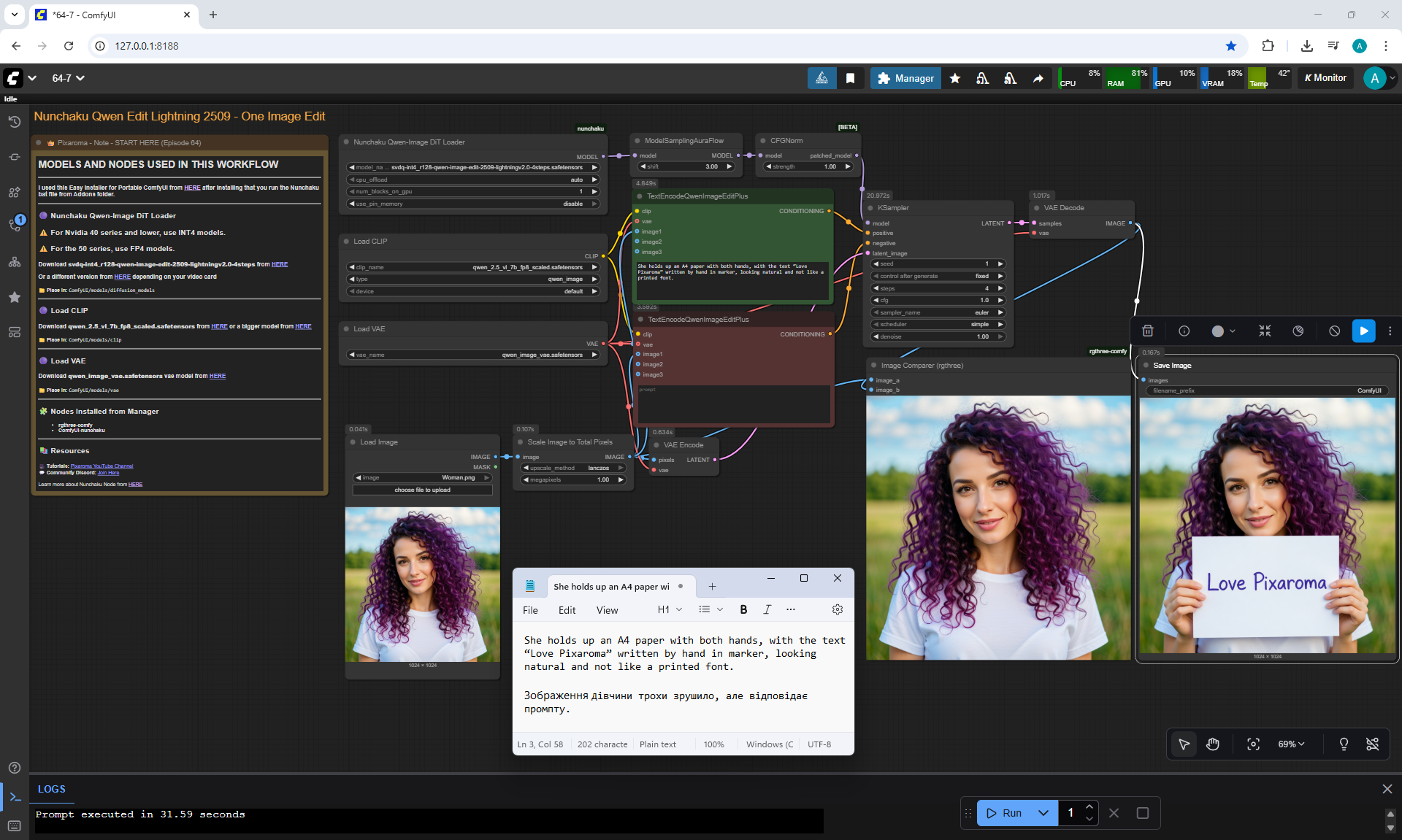1402x840 pixels.
Task: Select the hand pan tool
Action: [x=1213, y=744]
